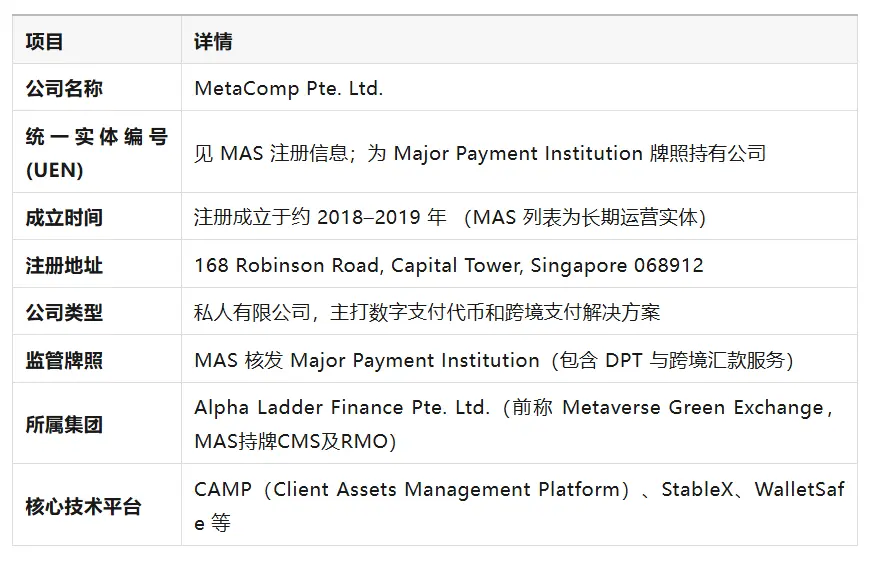Click the MAS 核发 Major Payment Institution cell

coord(519,360)
